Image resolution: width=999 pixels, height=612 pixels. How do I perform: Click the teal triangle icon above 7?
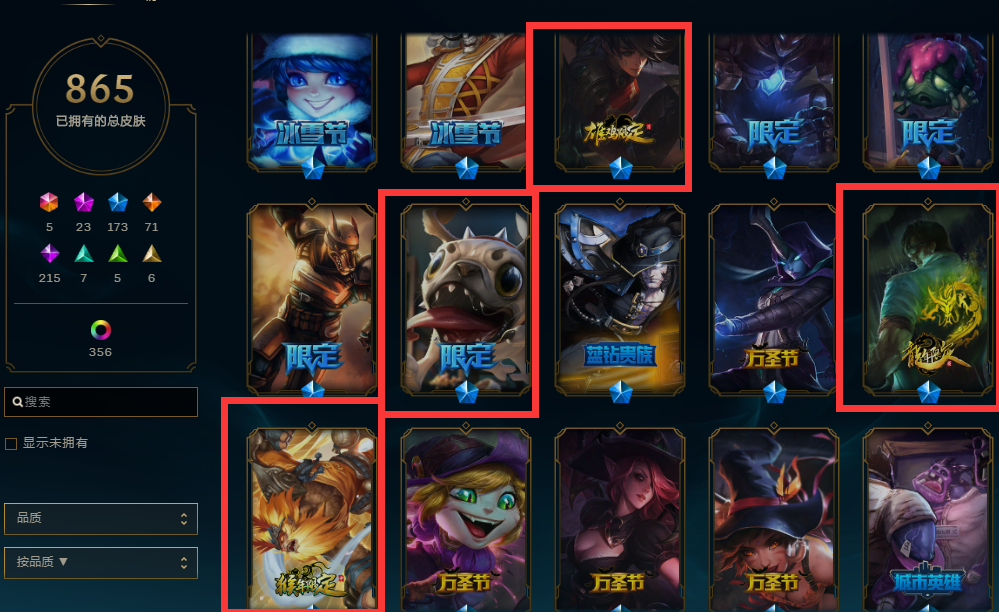[x=83, y=254]
